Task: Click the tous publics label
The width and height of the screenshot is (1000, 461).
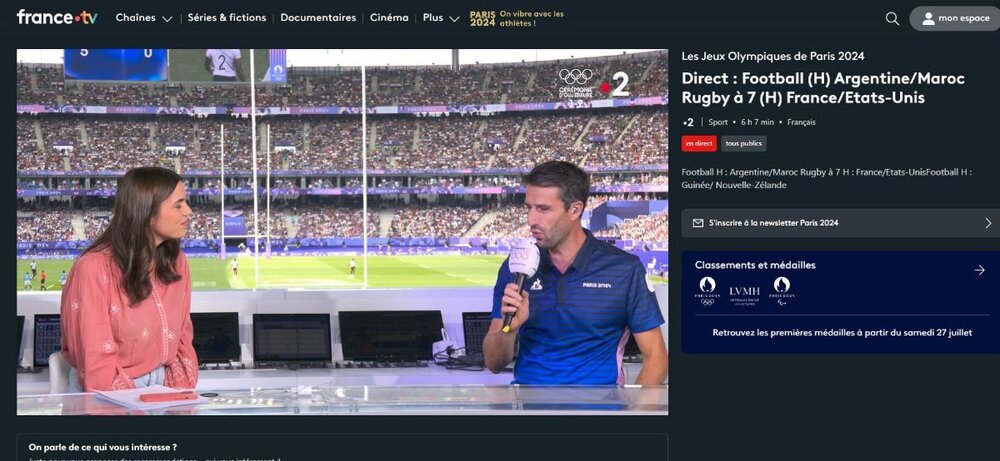Action: point(744,144)
